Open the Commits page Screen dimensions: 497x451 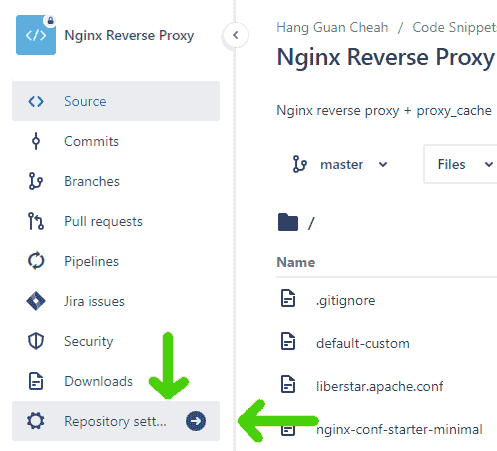116,141
